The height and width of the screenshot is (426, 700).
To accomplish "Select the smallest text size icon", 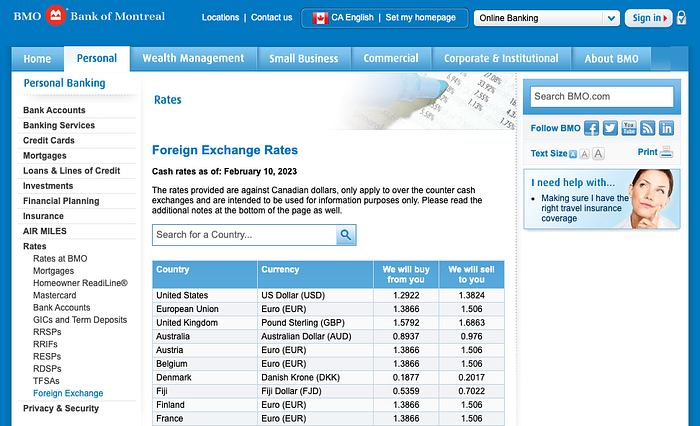I will point(573,155).
